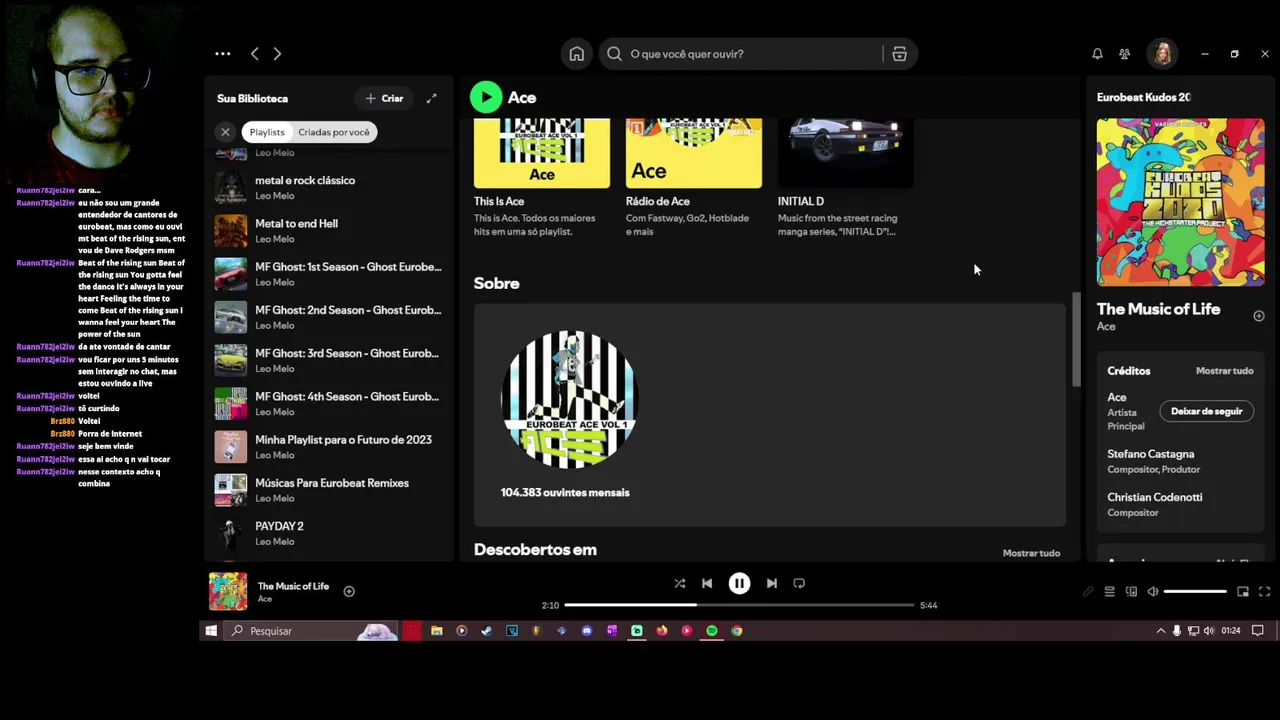Click the Criar button in the library
Viewport: 1280px width, 720px height.
point(384,98)
